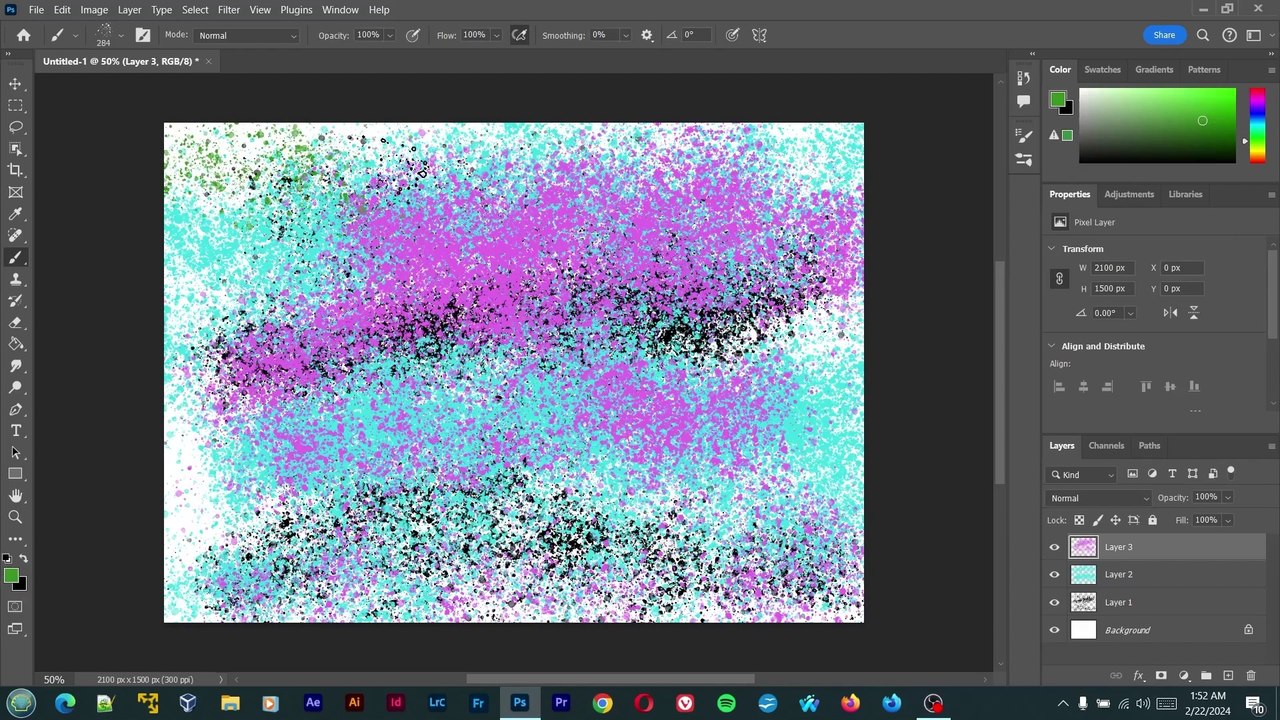Switch to the Swatches tab

(1102, 70)
